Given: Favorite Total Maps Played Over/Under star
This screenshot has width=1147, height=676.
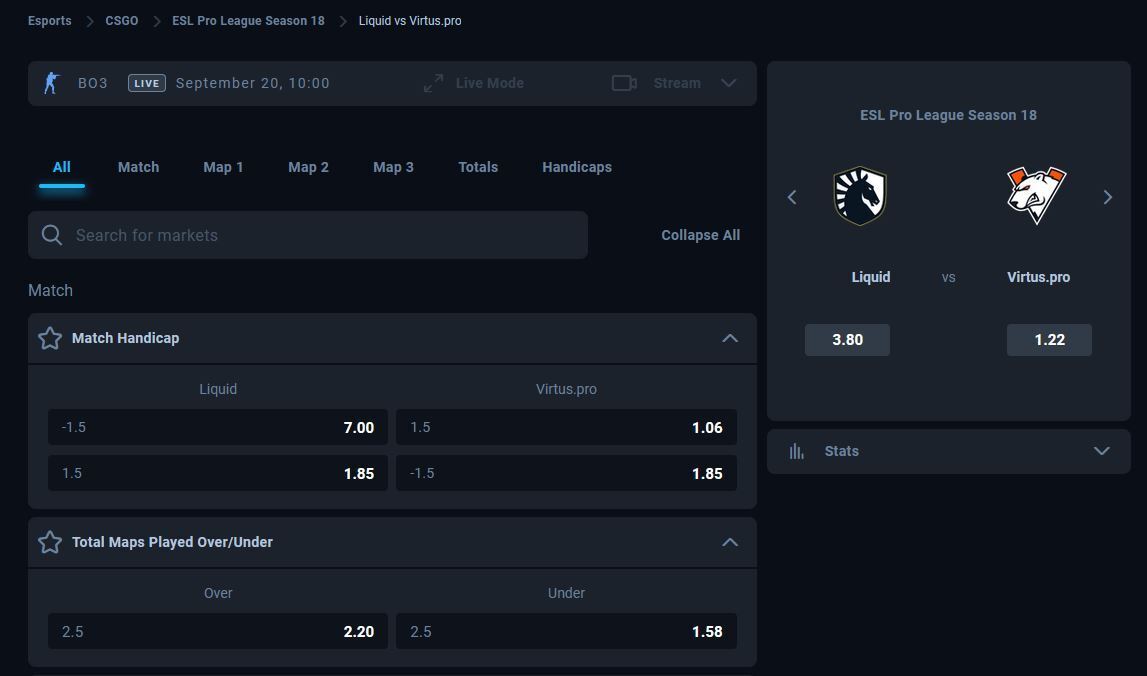Looking at the screenshot, I should (x=50, y=542).
